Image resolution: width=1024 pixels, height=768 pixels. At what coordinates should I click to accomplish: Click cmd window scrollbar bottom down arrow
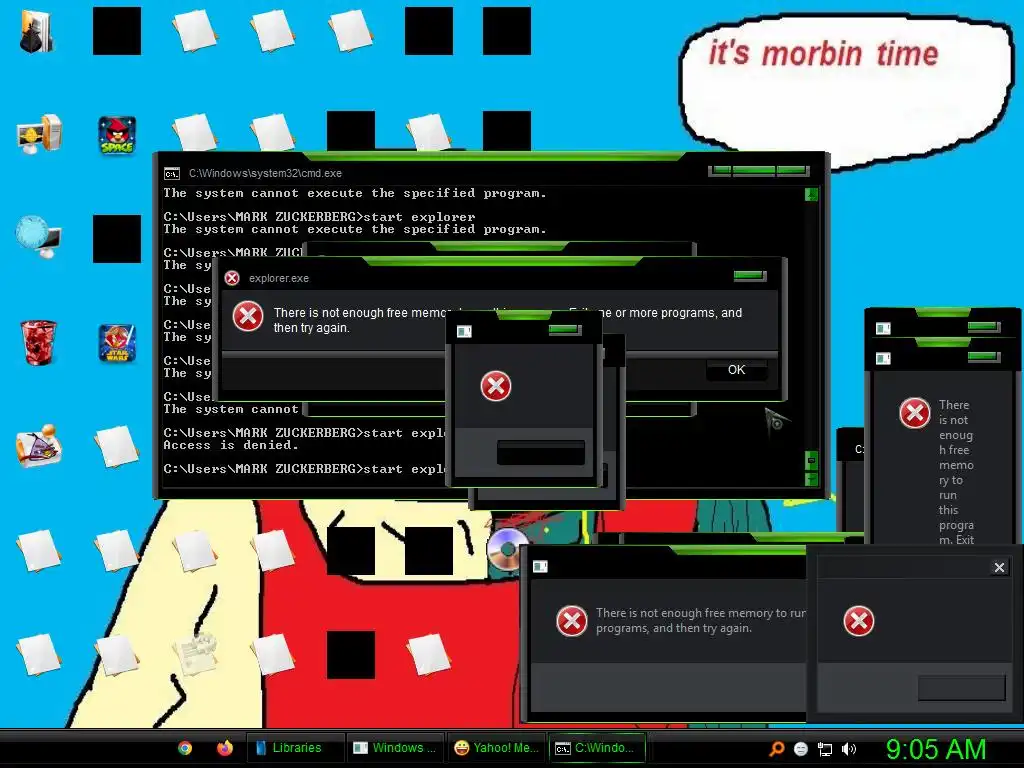coord(811,479)
